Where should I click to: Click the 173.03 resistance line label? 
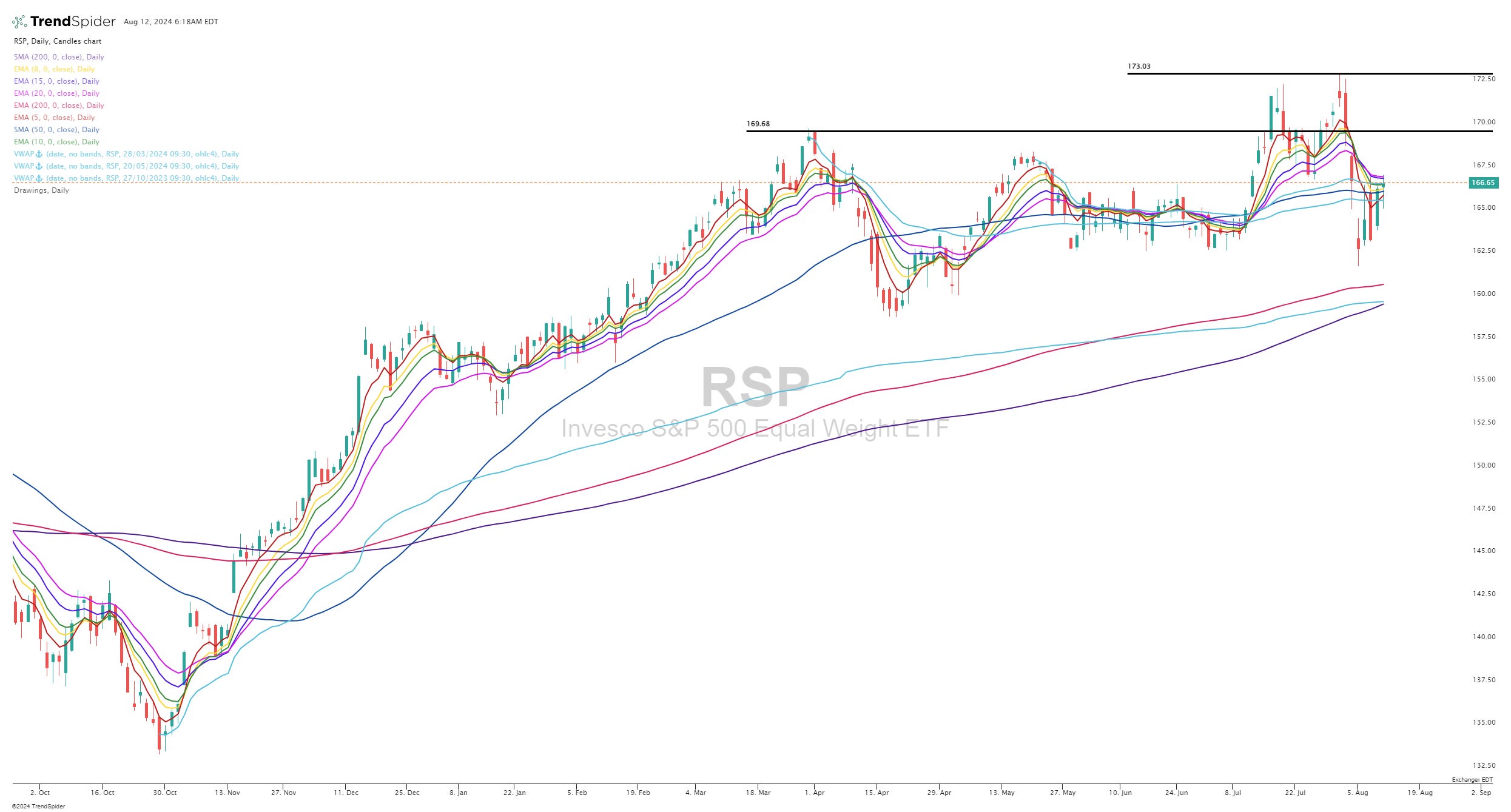click(x=1139, y=67)
